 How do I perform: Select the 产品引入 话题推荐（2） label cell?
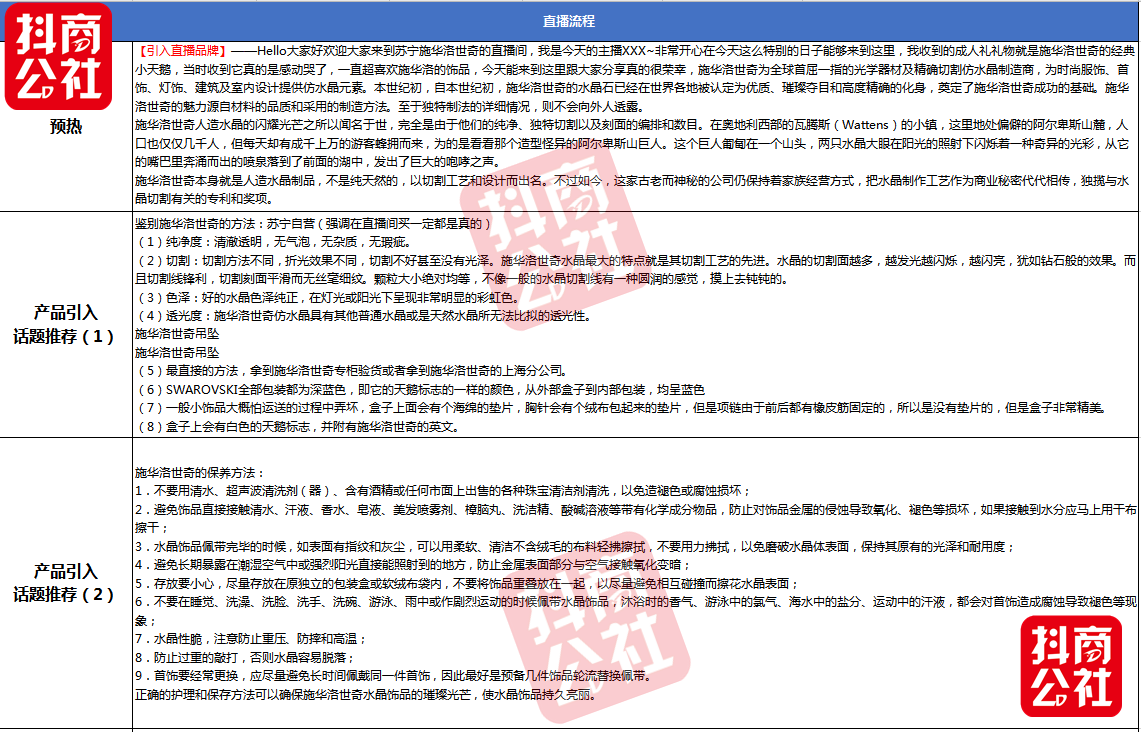(66, 583)
